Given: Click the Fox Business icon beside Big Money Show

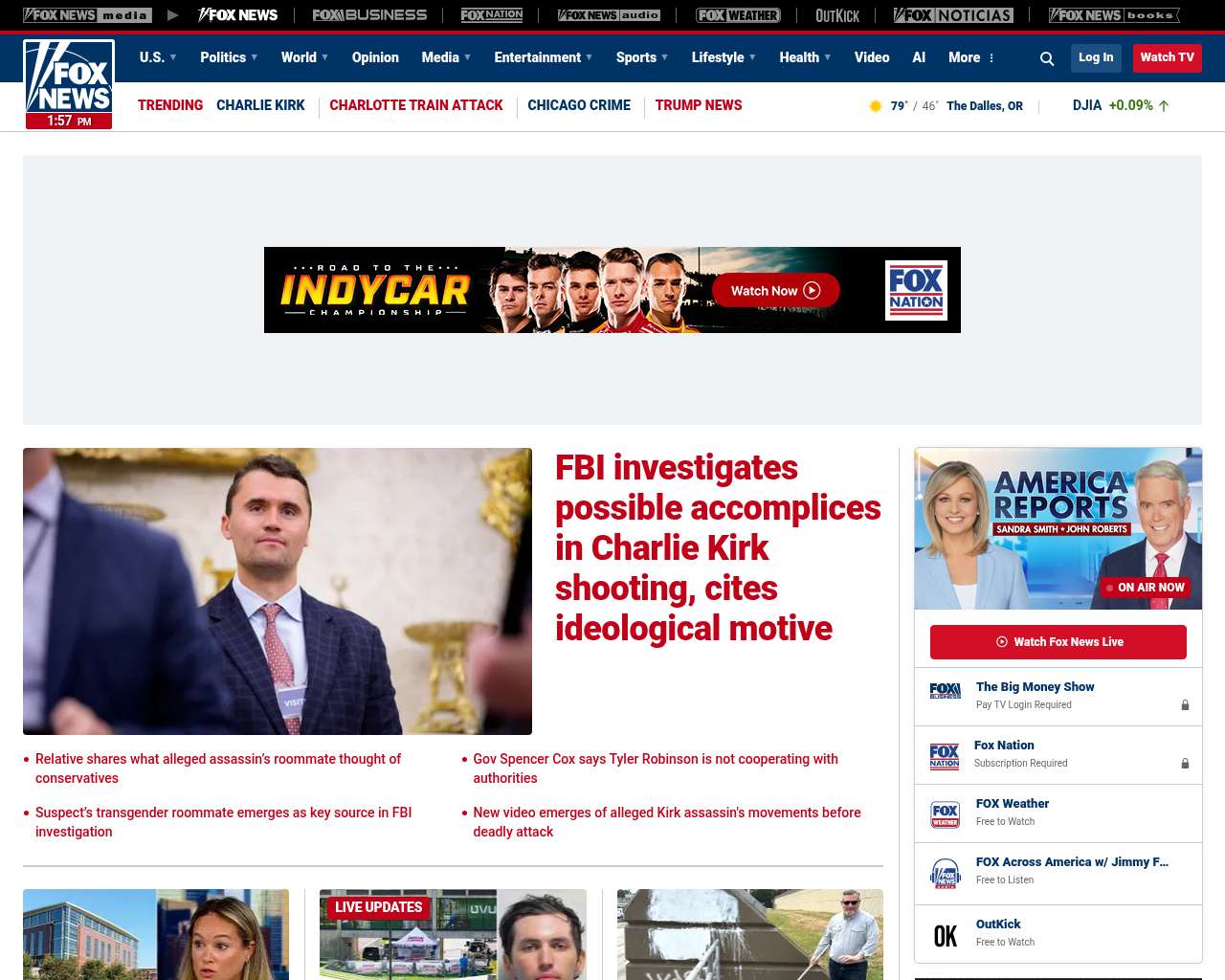Looking at the screenshot, I should (945, 691).
